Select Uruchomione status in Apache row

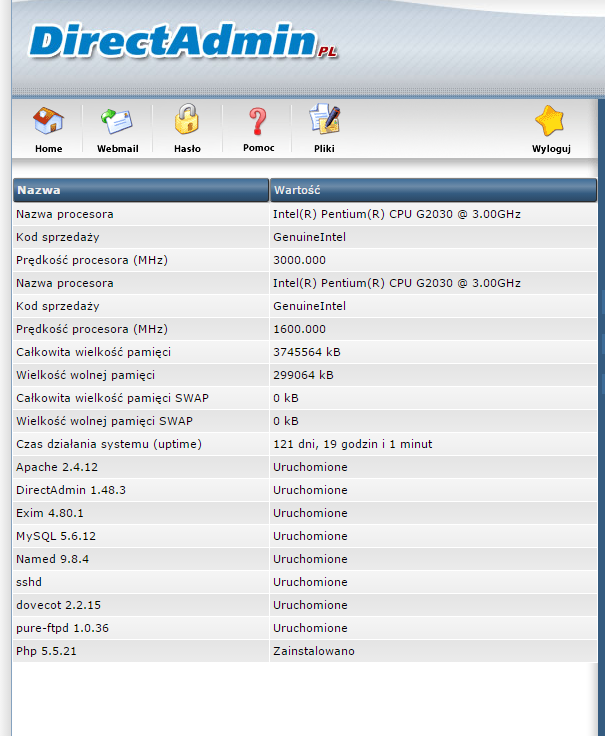[x=310, y=467]
